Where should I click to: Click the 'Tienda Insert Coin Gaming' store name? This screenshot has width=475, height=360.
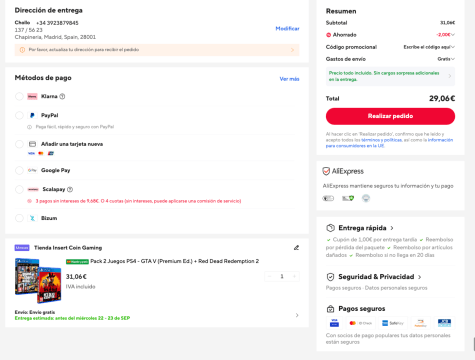(x=68, y=248)
